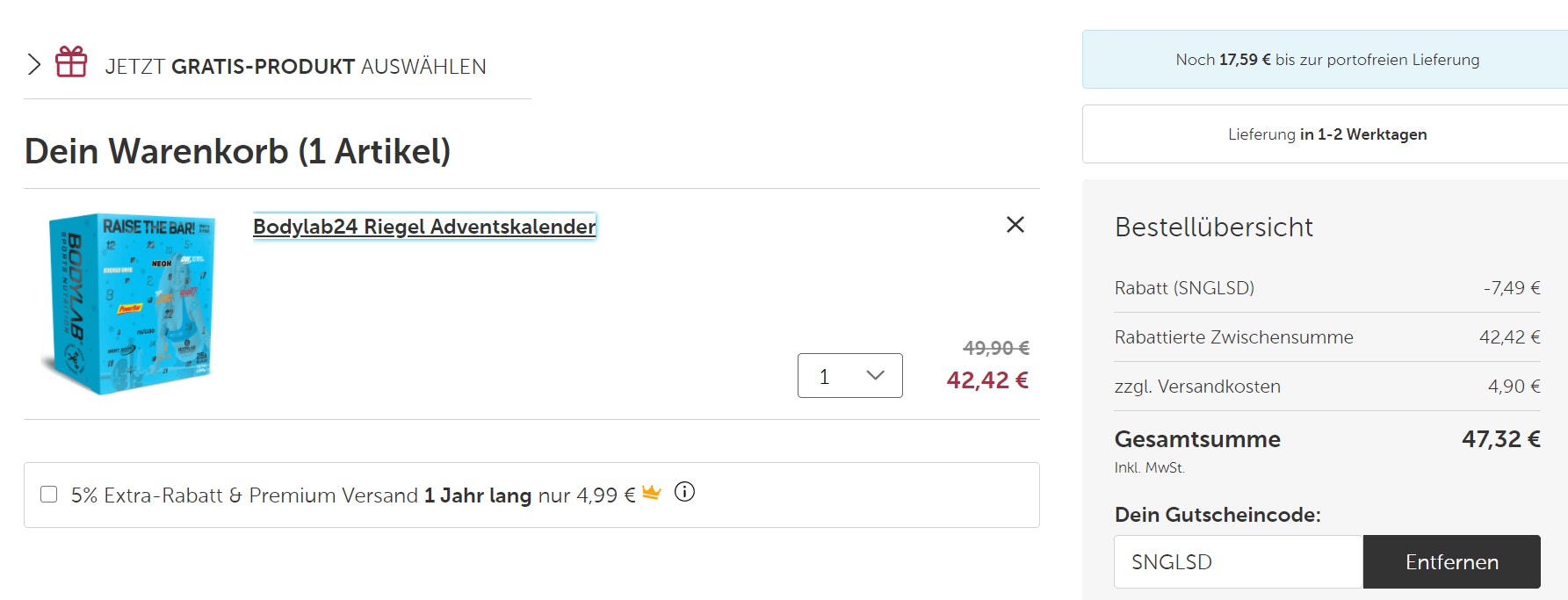Open the quantity dropdown showing 1
Screen dimensions: 1568x600
(x=849, y=376)
